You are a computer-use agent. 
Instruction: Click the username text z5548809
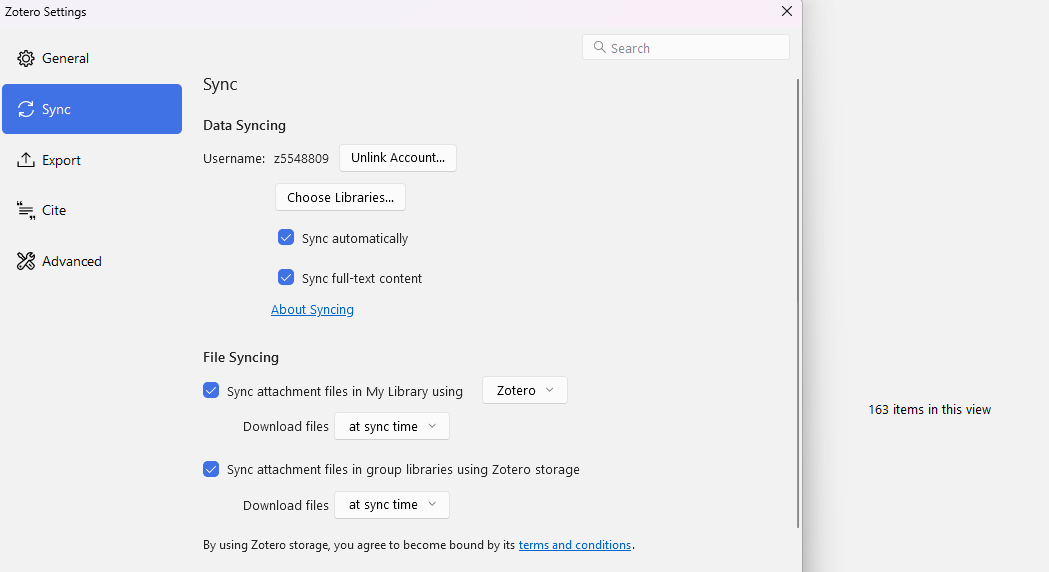[x=301, y=159]
